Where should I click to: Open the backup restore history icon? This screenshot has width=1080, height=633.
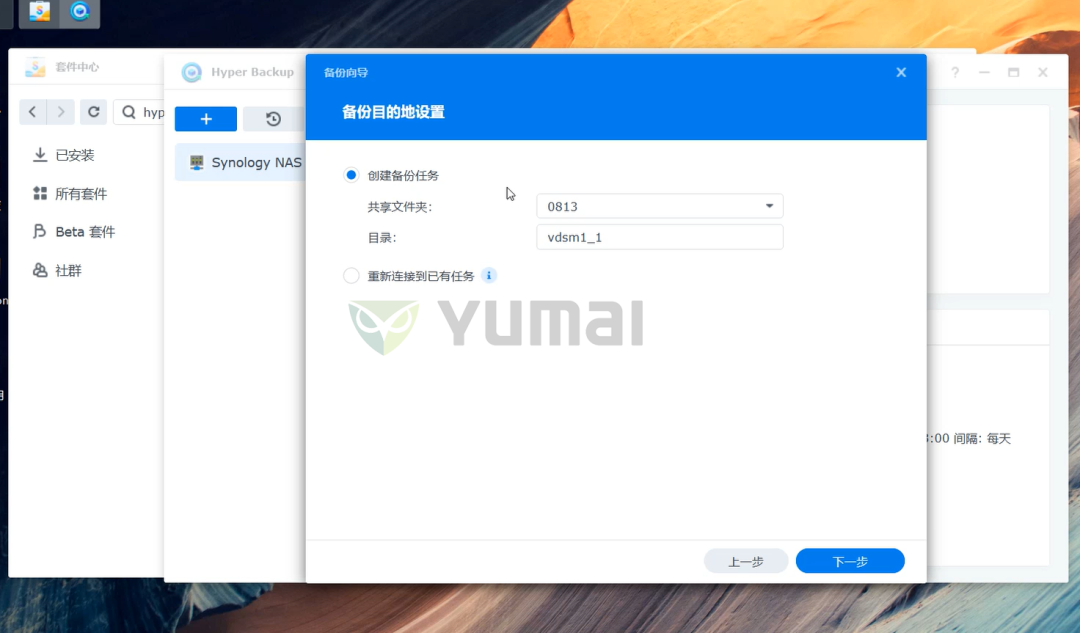pyautogui.click(x=271, y=118)
